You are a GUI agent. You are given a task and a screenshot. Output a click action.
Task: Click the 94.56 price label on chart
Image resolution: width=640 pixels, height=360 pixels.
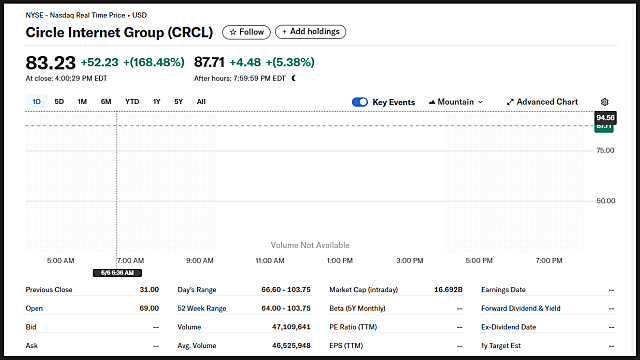coord(605,118)
